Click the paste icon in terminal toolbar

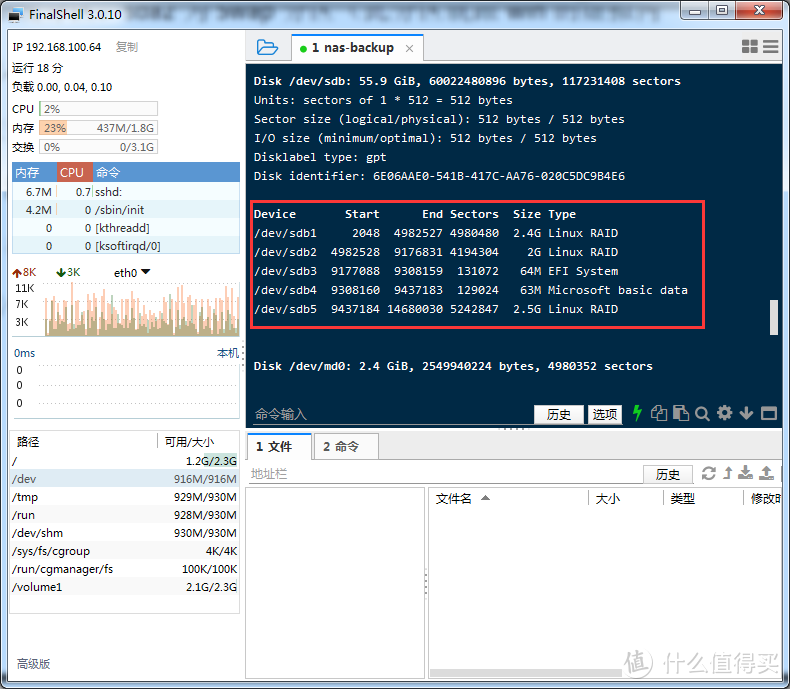coord(681,413)
